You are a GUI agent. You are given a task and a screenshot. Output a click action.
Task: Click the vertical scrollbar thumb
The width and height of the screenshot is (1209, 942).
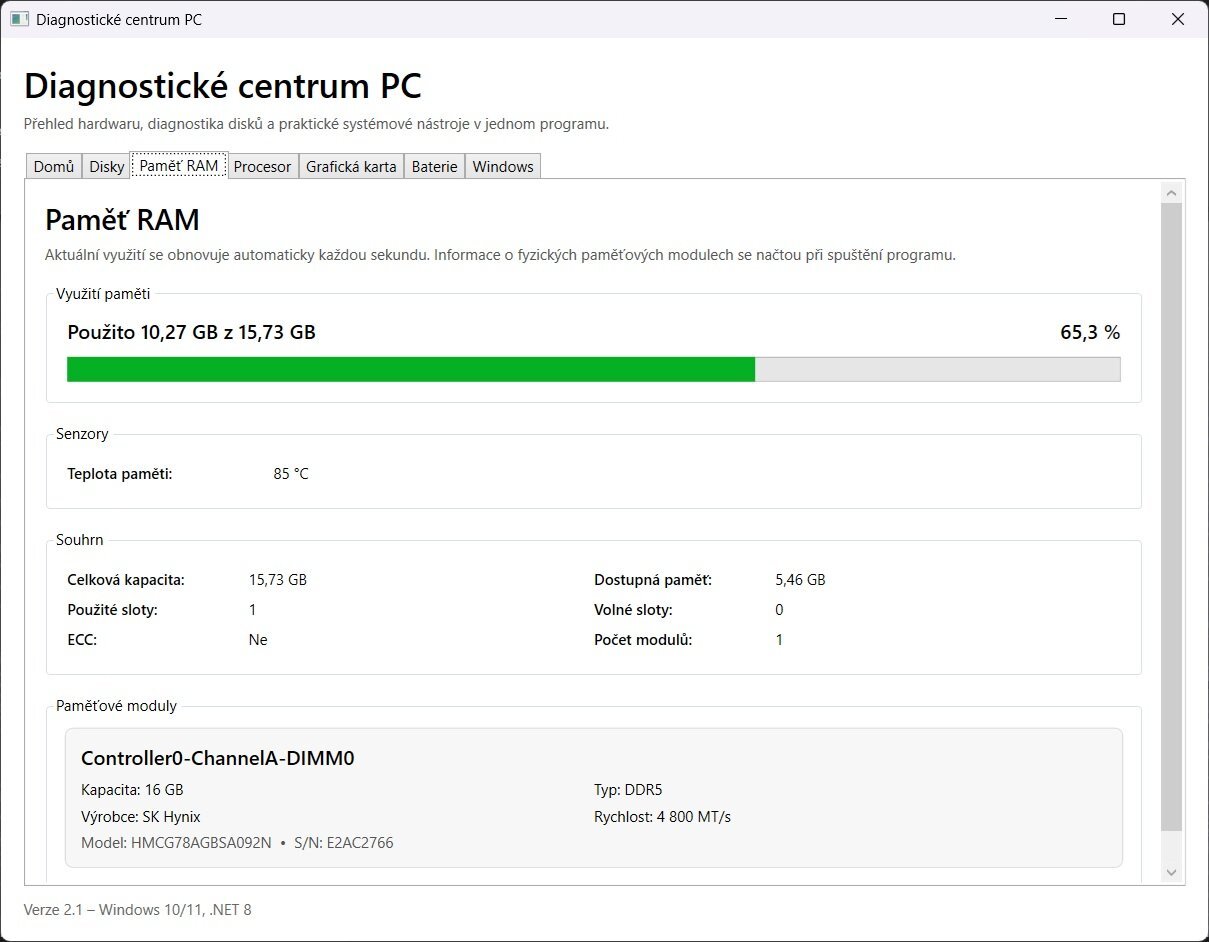click(x=1172, y=516)
